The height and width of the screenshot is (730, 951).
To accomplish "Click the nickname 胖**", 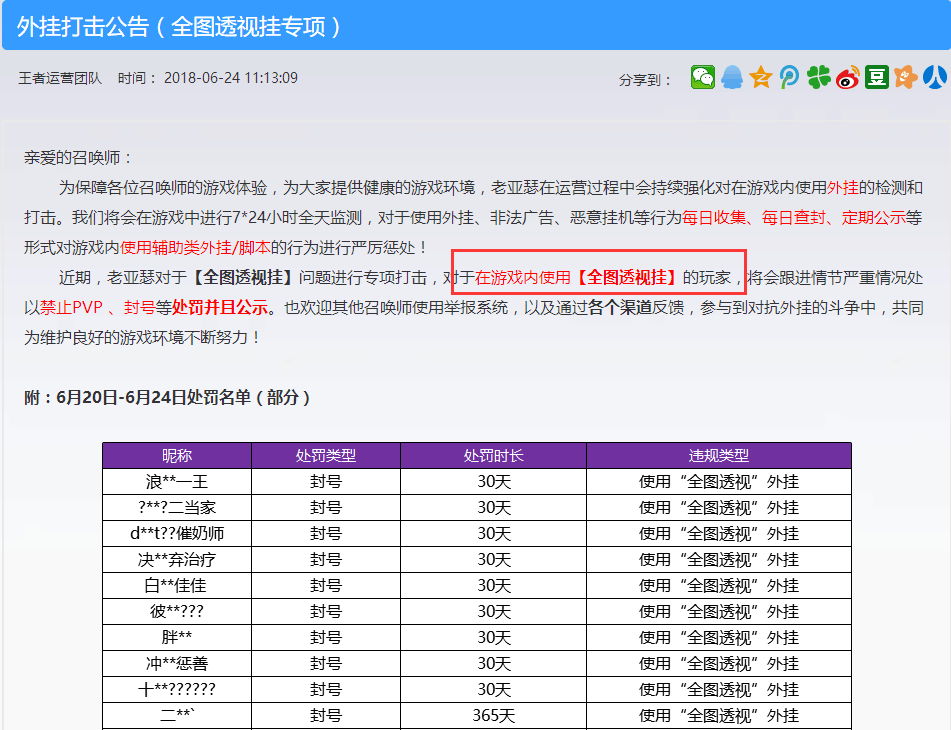I will [176, 638].
